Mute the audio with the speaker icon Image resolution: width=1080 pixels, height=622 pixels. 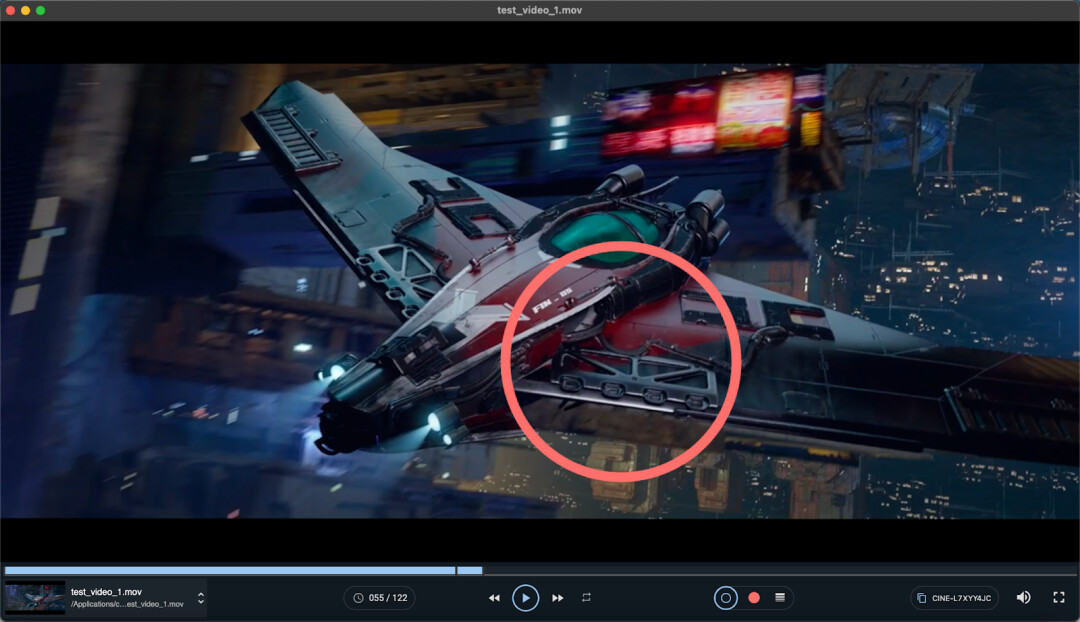coord(1024,597)
